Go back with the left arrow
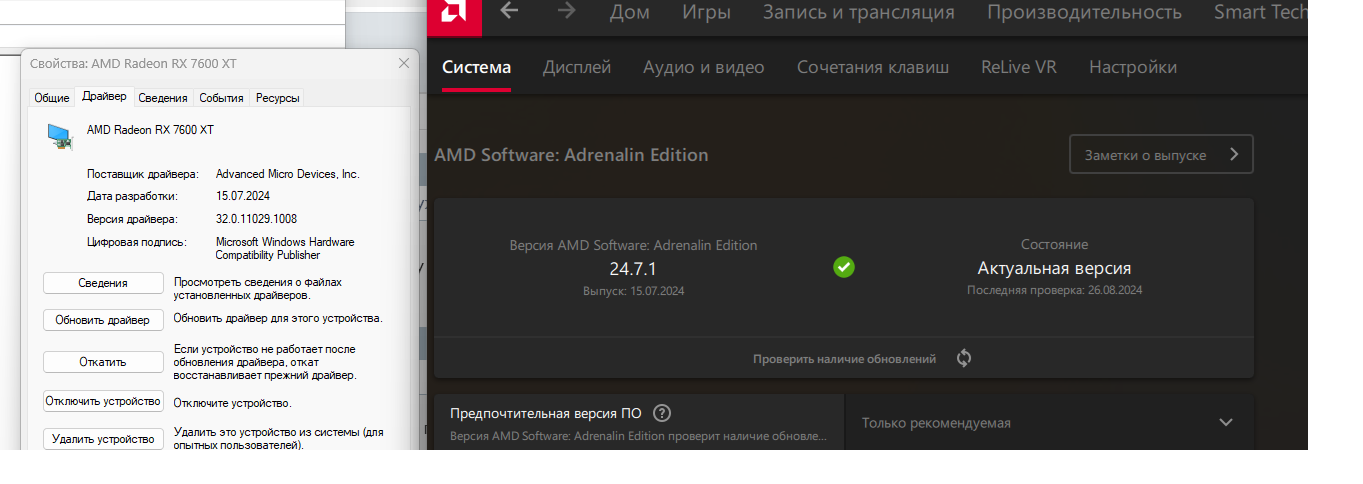This screenshot has height=484, width=1363. [509, 11]
